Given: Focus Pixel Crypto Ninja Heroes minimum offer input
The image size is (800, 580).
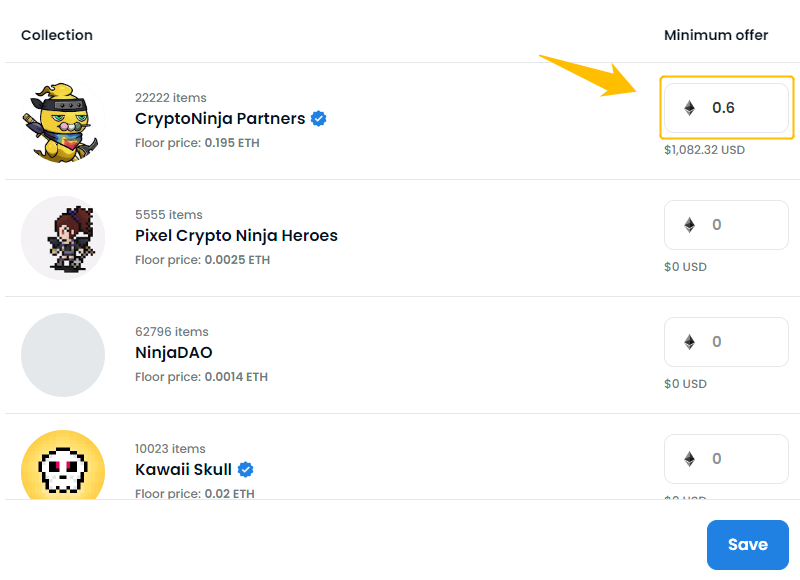Looking at the screenshot, I should (x=727, y=225).
